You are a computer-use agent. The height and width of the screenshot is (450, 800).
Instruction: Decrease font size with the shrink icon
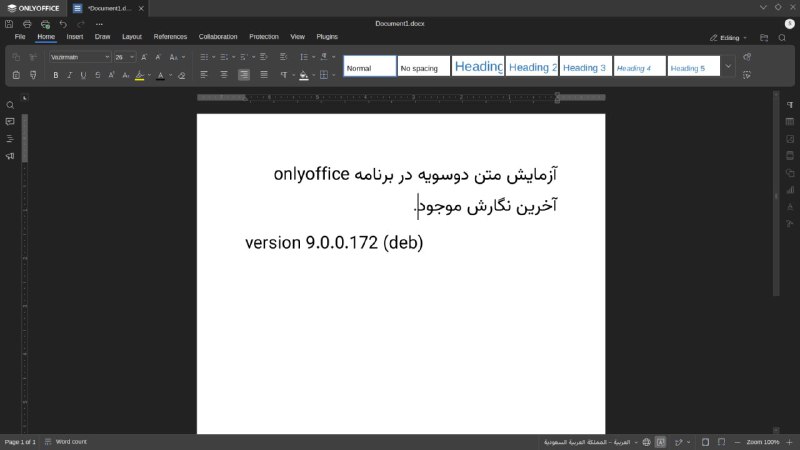pos(158,57)
